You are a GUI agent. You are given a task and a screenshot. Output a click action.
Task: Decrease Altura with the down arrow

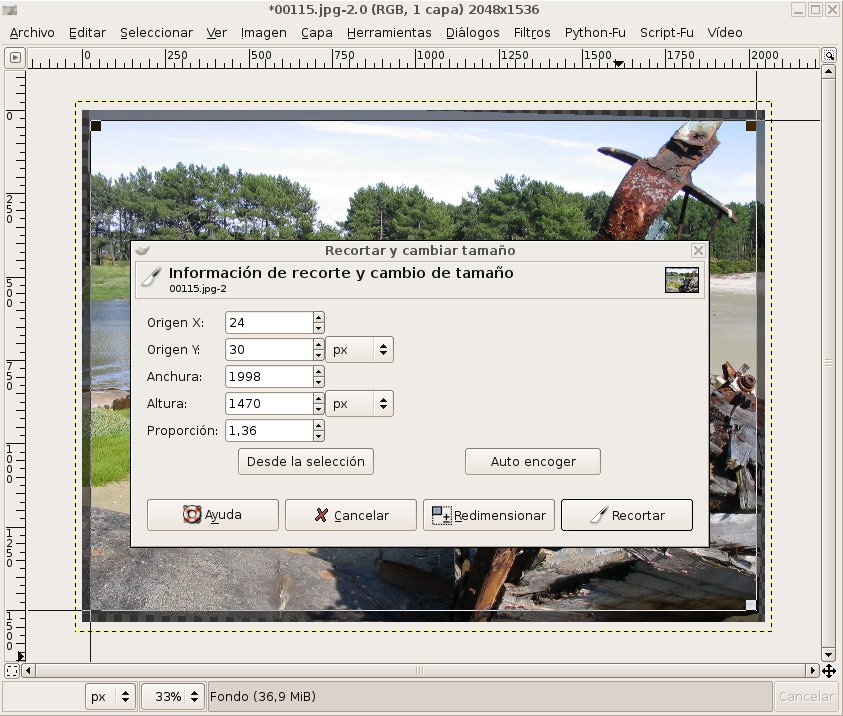[x=319, y=409]
